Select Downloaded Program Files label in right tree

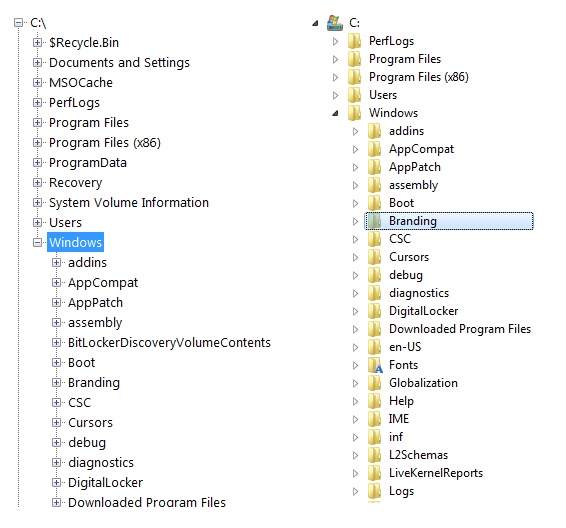coord(460,329)
